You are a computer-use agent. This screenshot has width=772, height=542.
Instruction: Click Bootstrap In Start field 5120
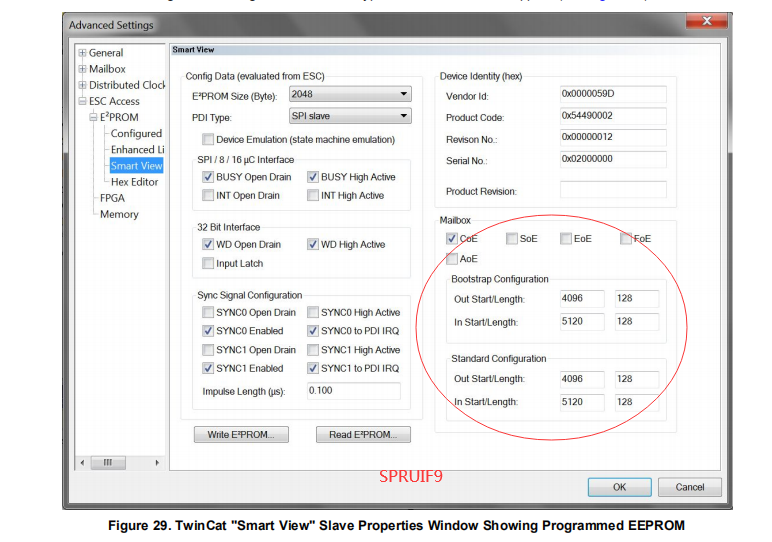[x=582, y=321]
